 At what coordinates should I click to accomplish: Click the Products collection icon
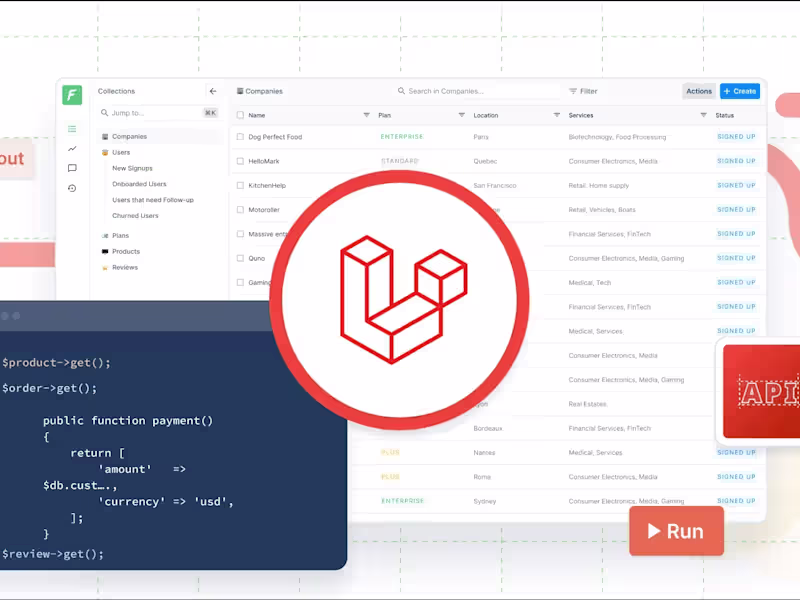pyautogui.click(x=104, y=251)
